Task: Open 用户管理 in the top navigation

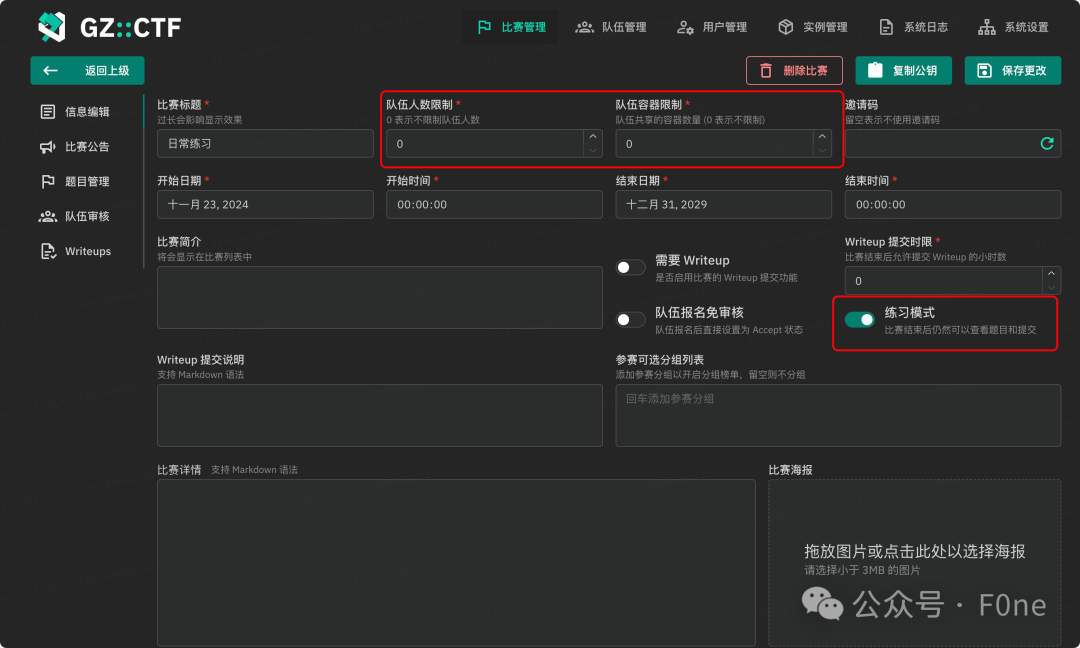Action: (x=712, y=28)
